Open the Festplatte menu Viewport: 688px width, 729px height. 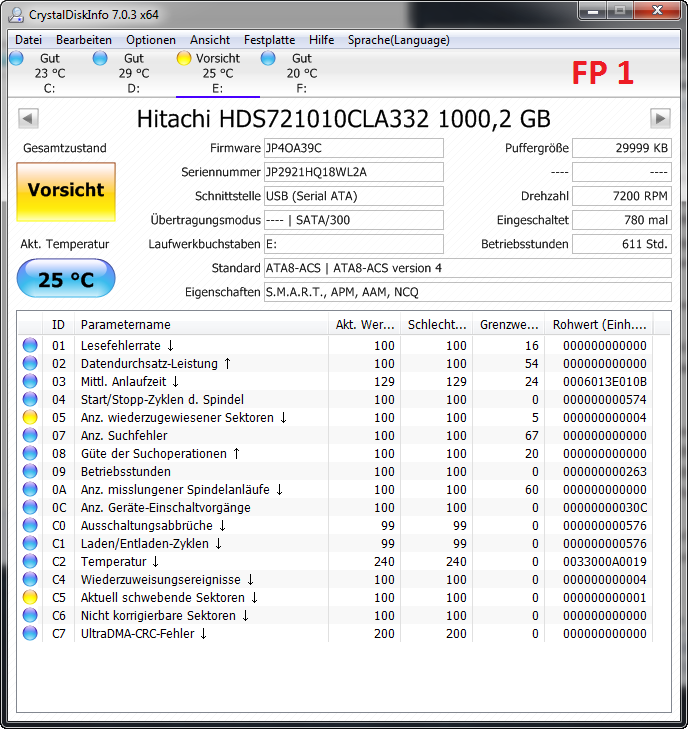pyautogui.click(x=270, y=40)
